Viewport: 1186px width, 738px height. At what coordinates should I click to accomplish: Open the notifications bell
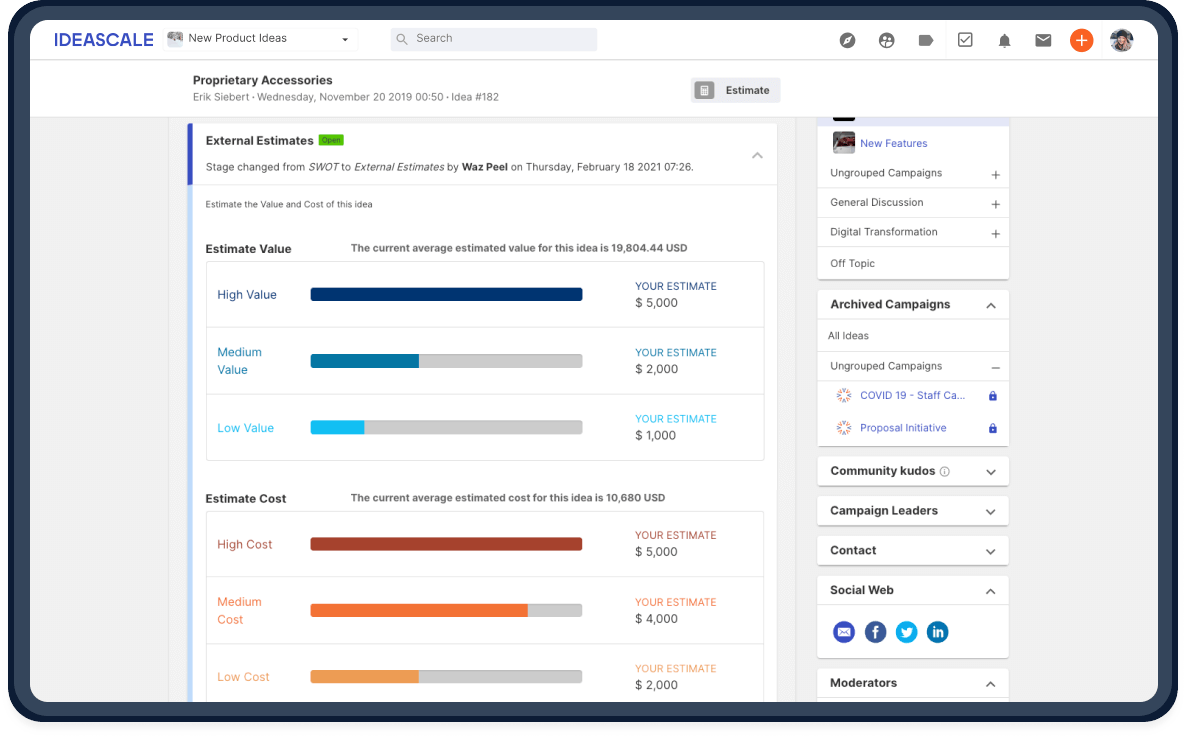point(1004,41)
